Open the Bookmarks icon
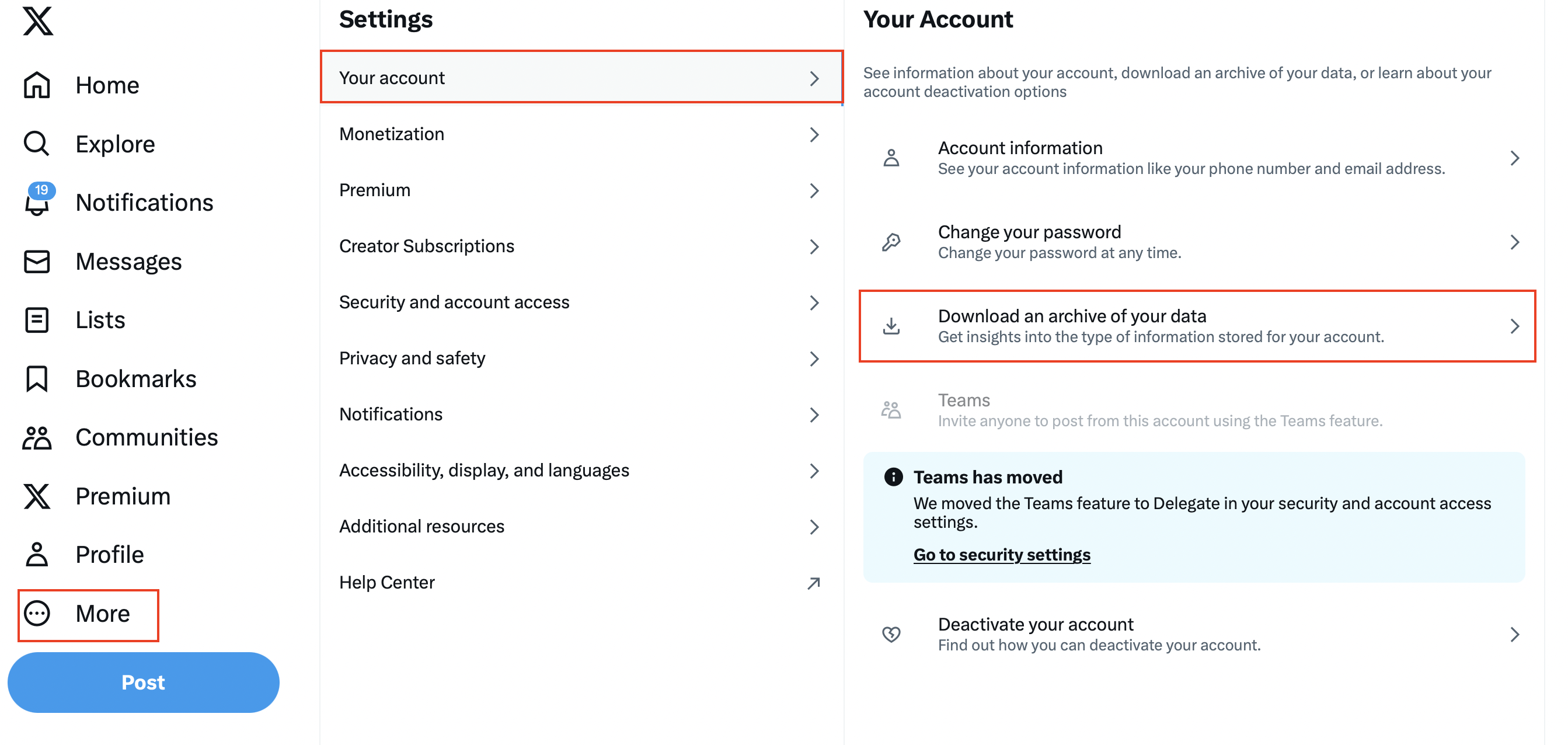 coord(36,378)
